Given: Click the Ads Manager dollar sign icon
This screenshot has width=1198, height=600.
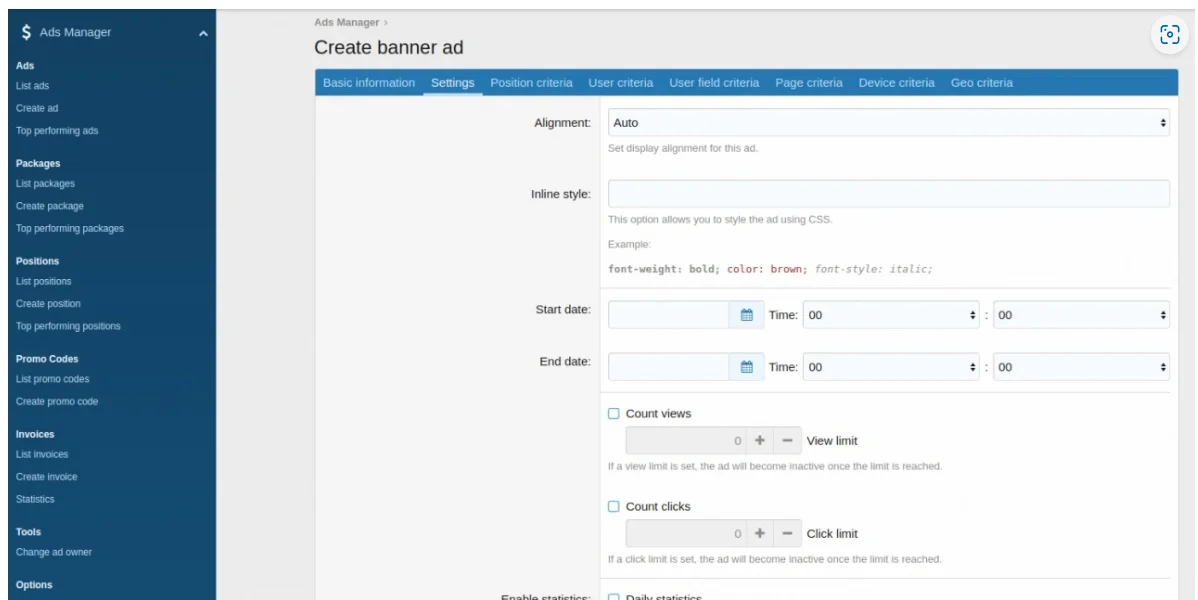Looking at the screenshot, I should (x=26, y=33).
